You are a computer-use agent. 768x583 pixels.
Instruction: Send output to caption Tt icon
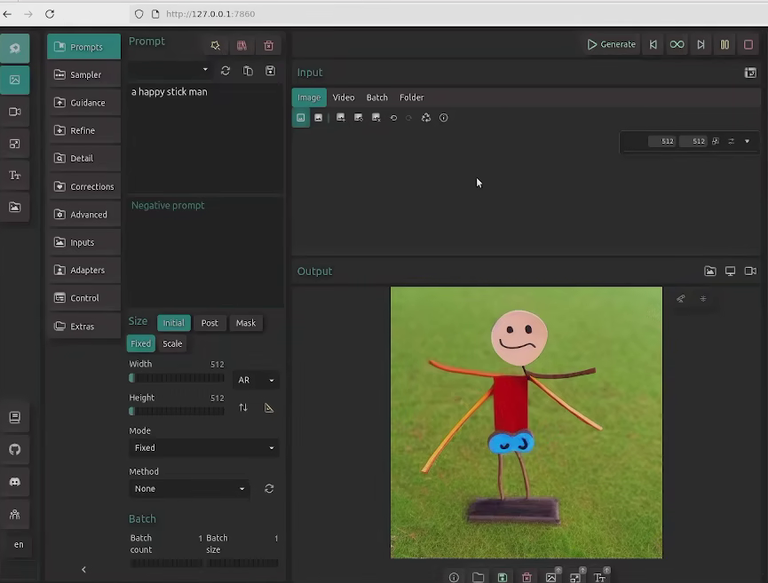click(600, 577)
